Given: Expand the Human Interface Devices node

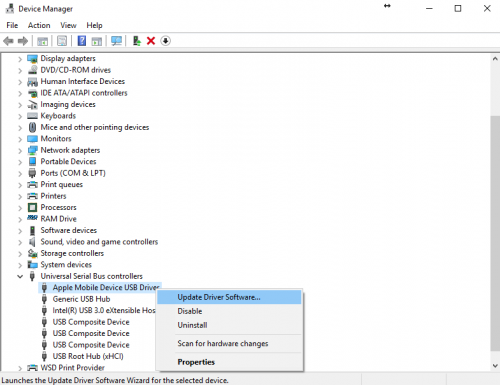Looking at the screenshot, I should click(x=20, y=82).
